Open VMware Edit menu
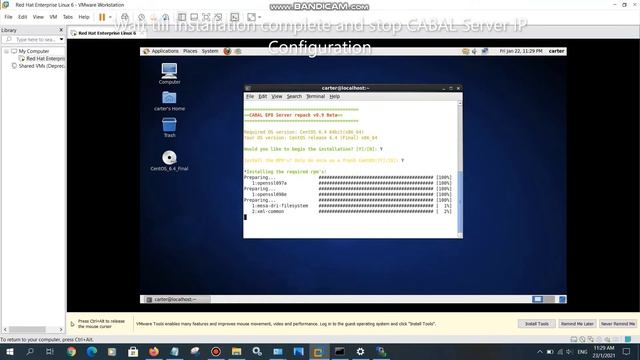The width and height of the screenshot is (640, 360). point(22,17)
